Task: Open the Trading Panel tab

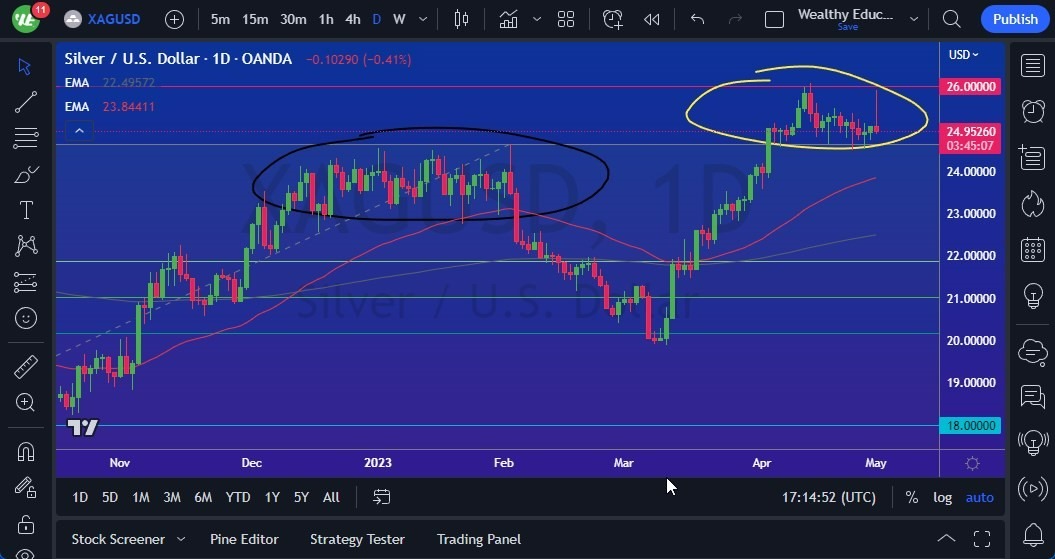Action: pyautogui.click(x=479, y=539)
